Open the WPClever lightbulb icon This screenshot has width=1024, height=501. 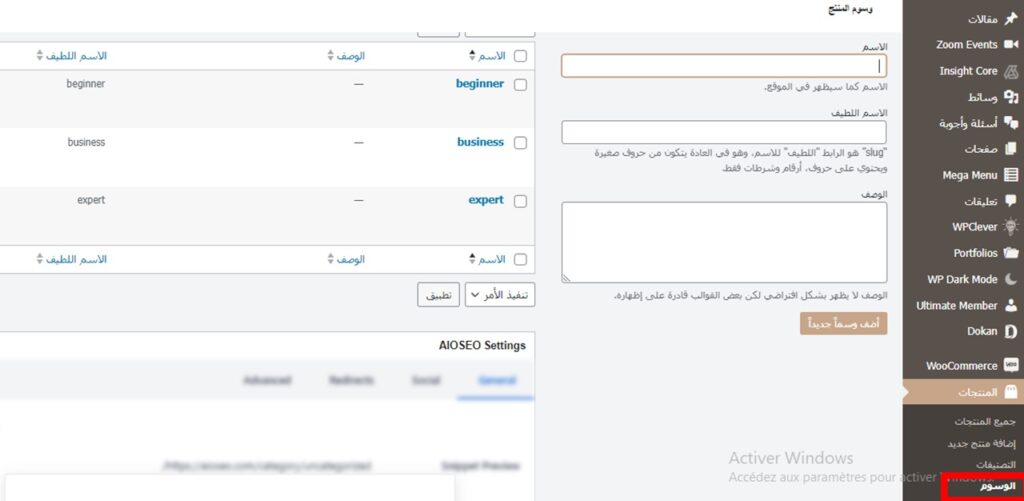pos(1011,227)
